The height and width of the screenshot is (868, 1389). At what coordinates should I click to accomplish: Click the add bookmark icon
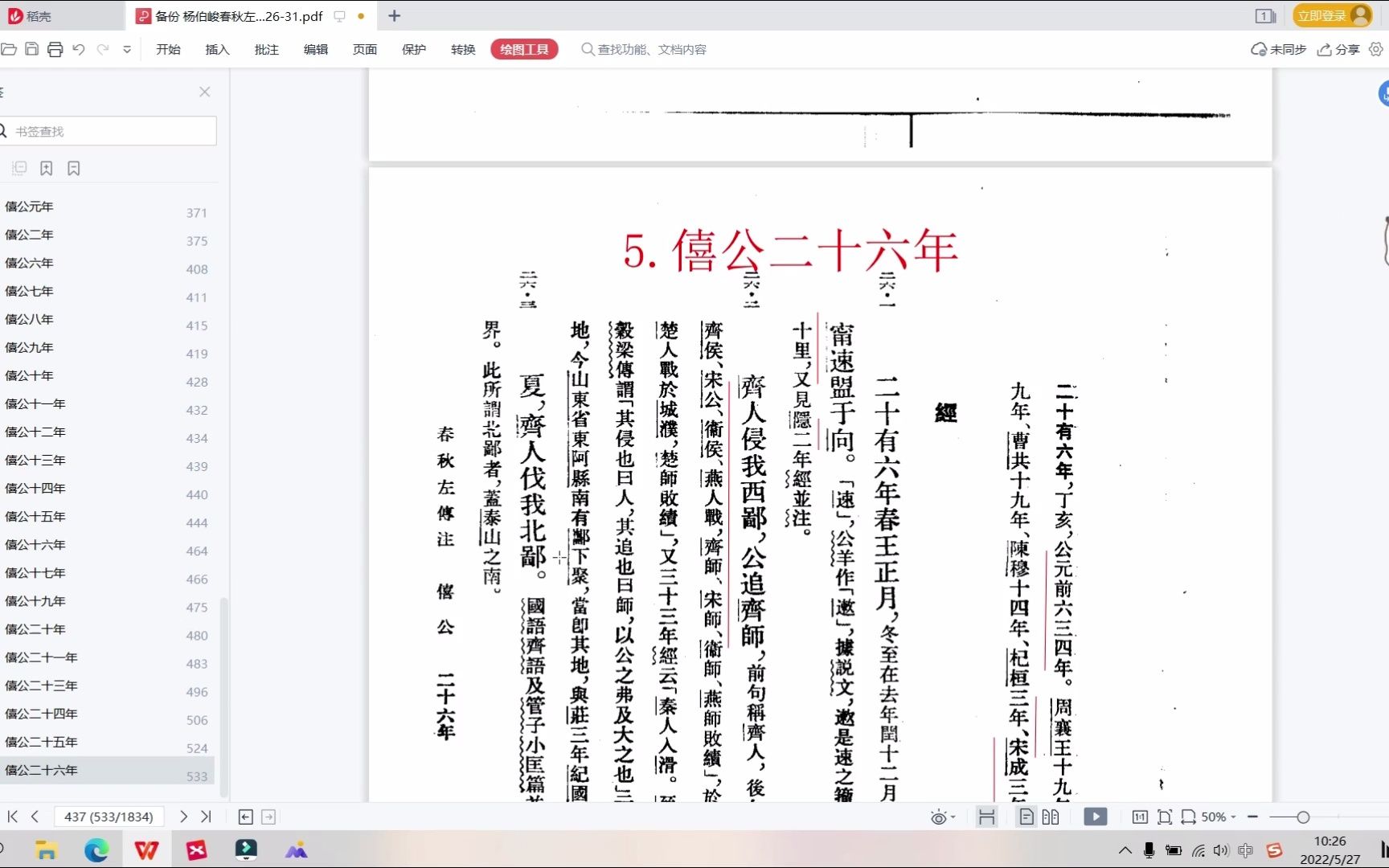click(x=47, y=168)
